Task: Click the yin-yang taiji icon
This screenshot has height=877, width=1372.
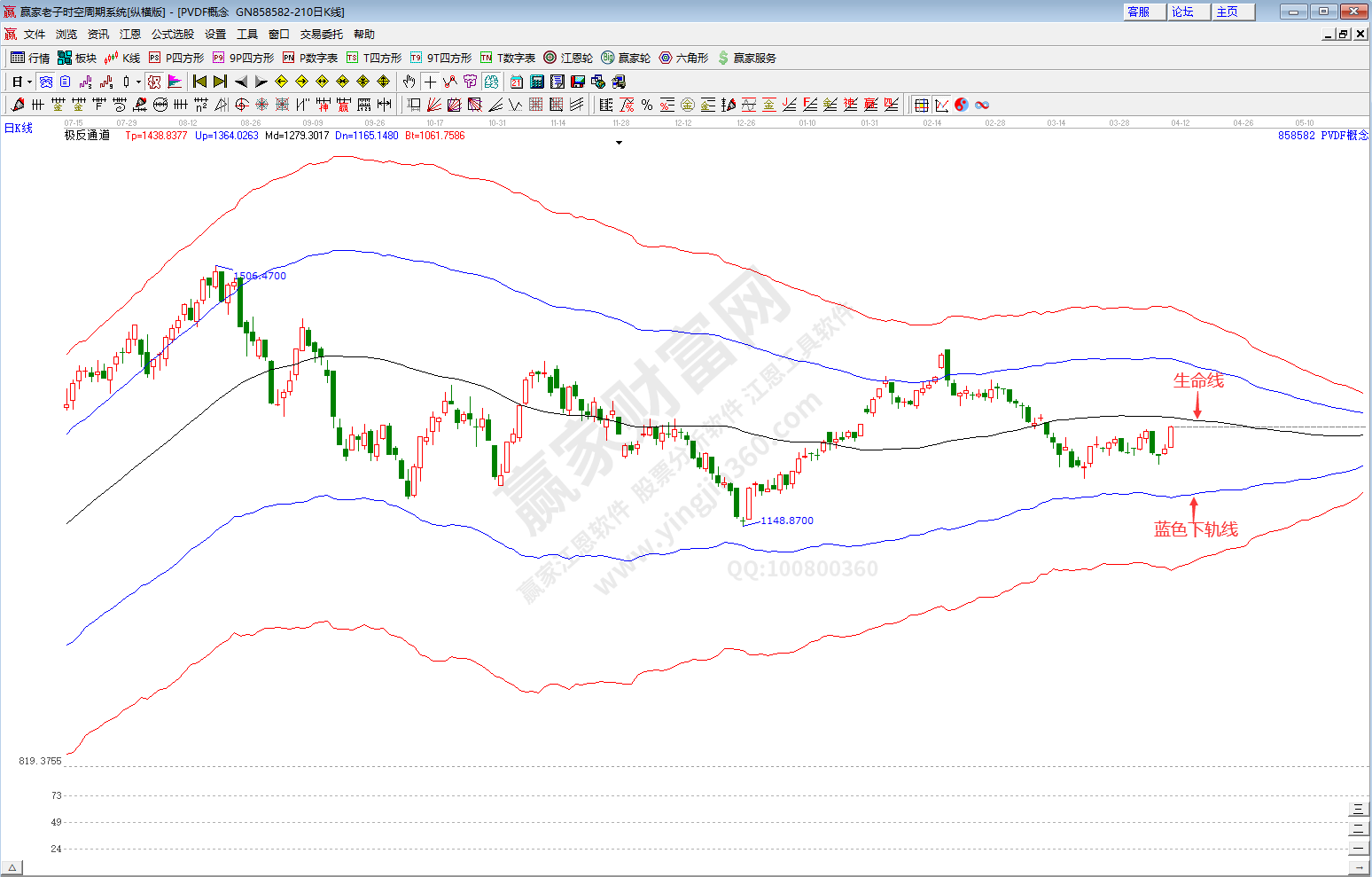Action: [x=962, y=105]
